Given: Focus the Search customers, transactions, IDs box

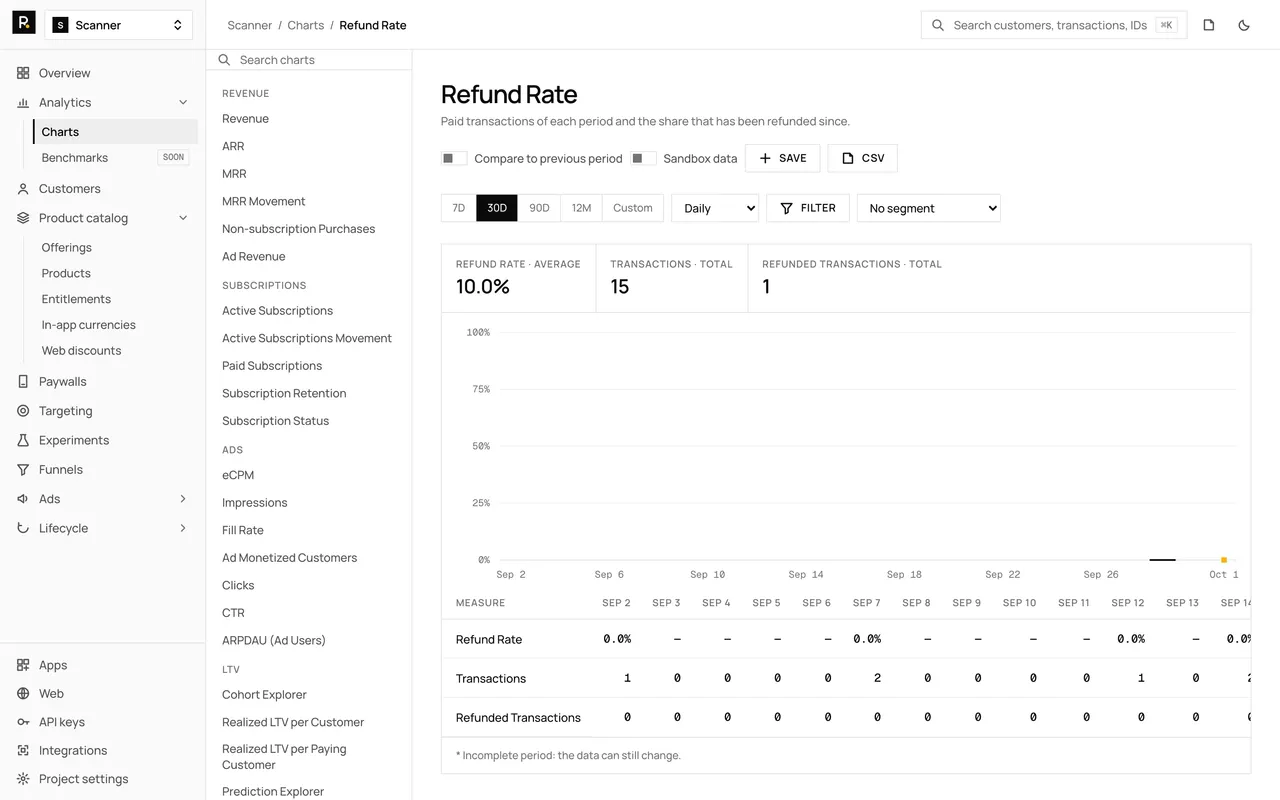Looking at the screenshot, I should [x=1054, y=25].
